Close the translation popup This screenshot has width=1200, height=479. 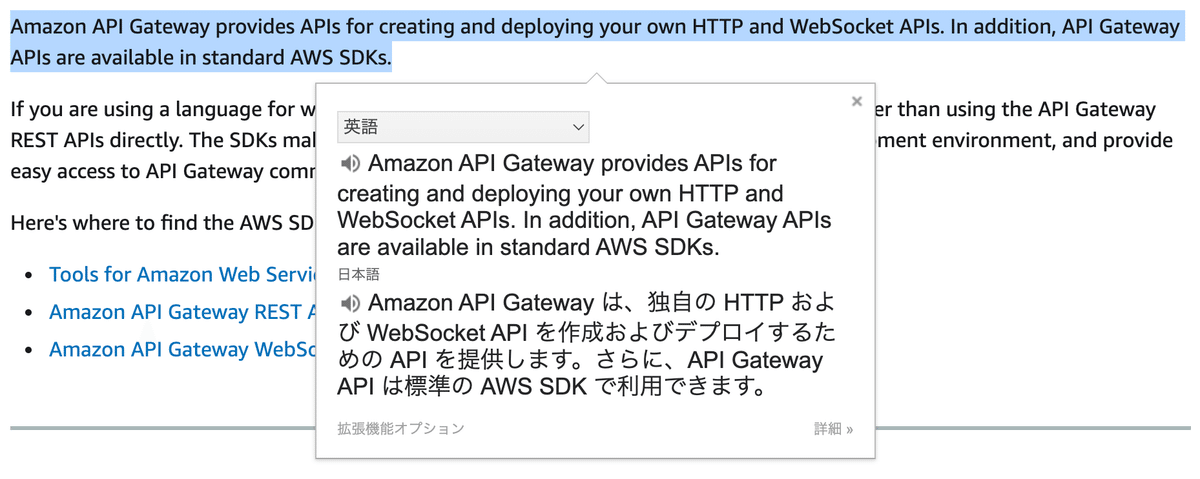(x=857, y=101)
